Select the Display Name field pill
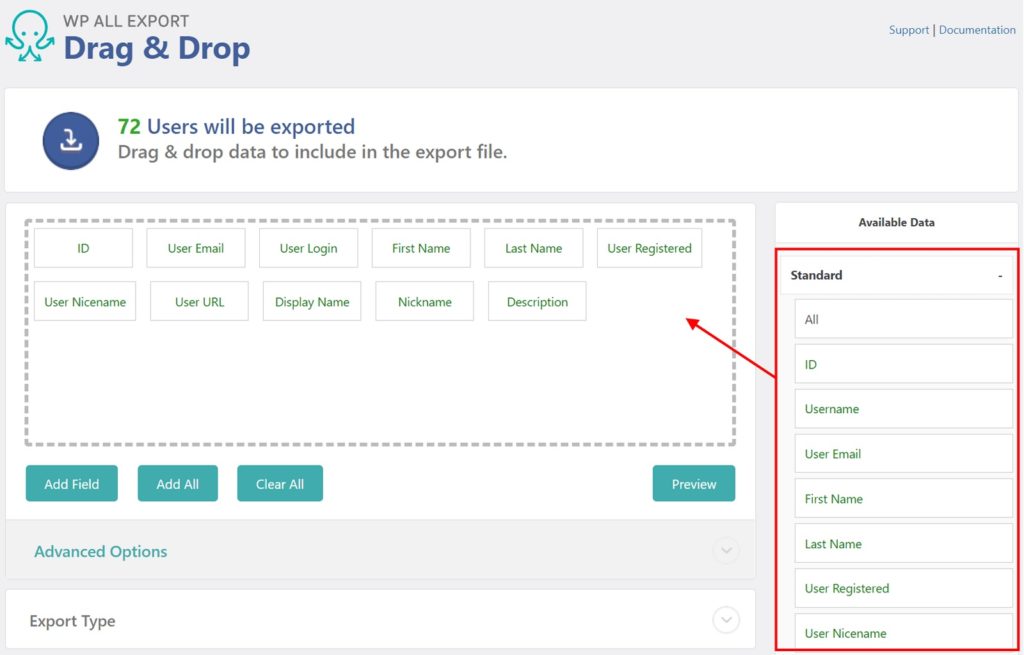The width and height of the screenshot is (1024, 655). pos(311,301)
